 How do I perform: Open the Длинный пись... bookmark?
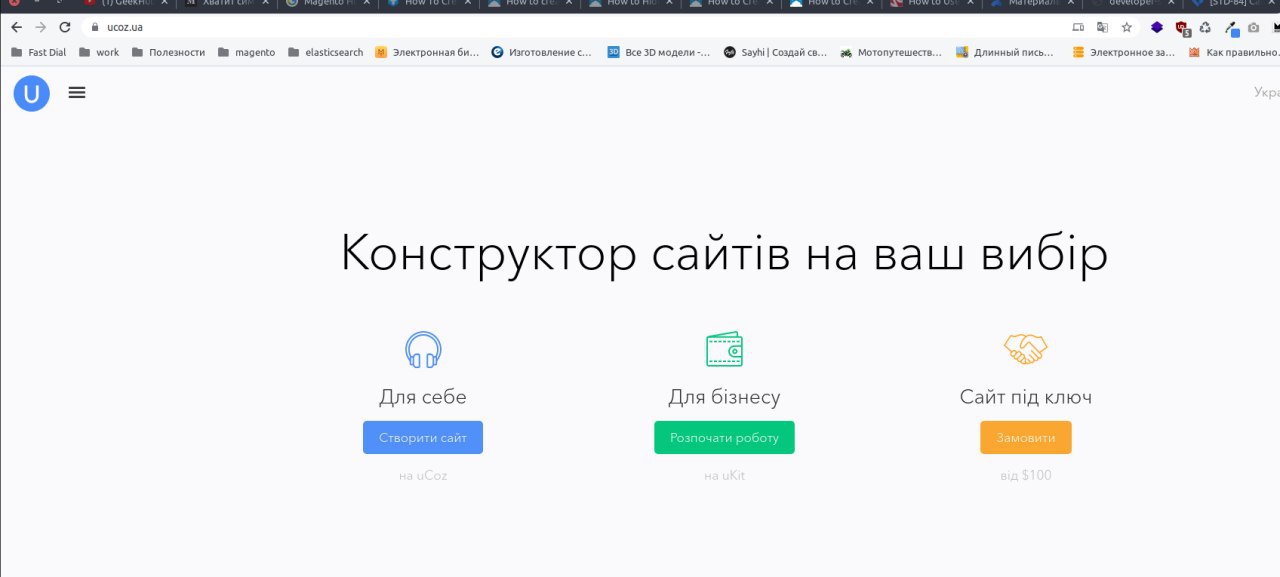(x=1007, y=52)
